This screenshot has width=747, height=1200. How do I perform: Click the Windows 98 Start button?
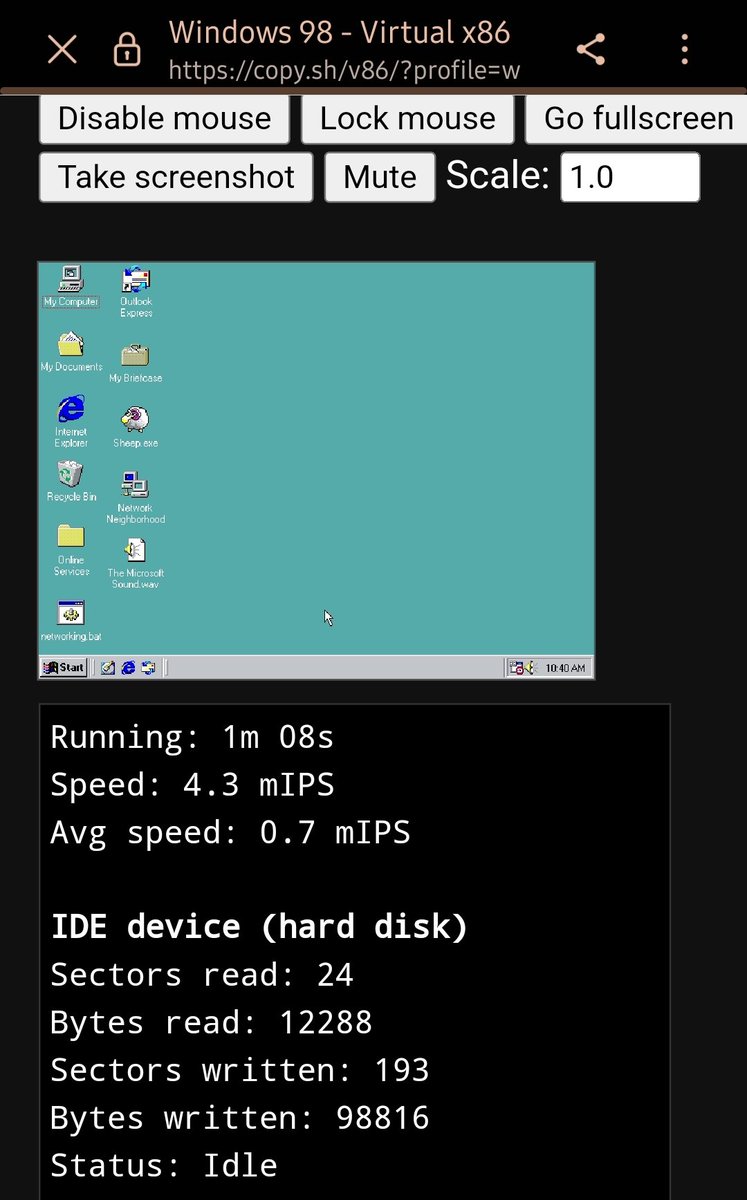63,668
